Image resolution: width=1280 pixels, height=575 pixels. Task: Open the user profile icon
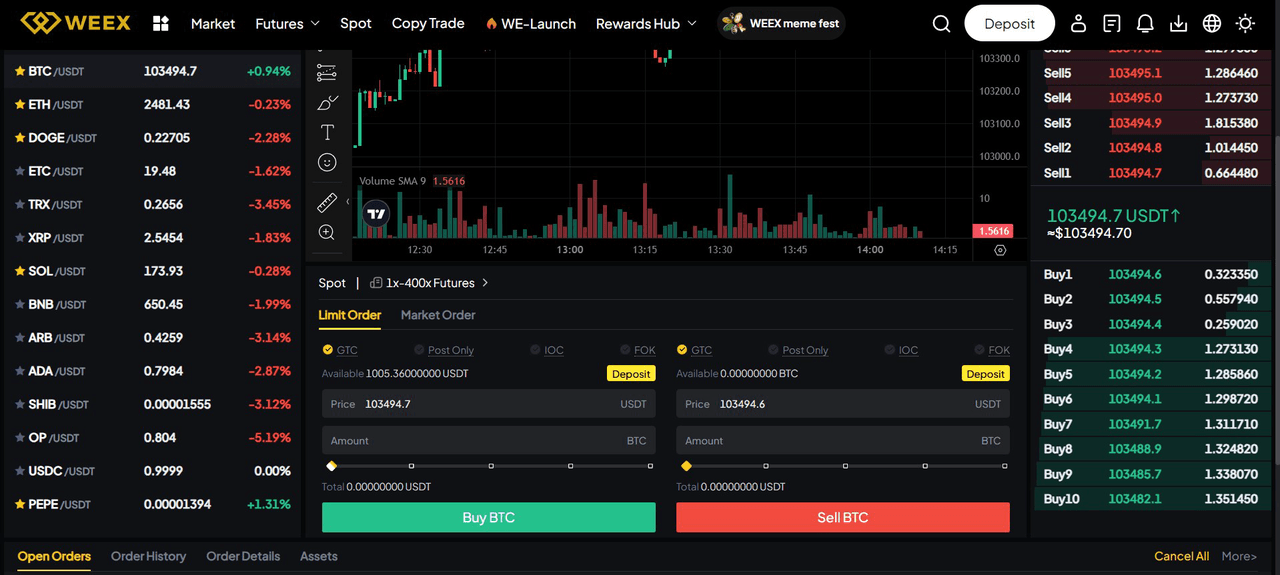click(1078, 23)
